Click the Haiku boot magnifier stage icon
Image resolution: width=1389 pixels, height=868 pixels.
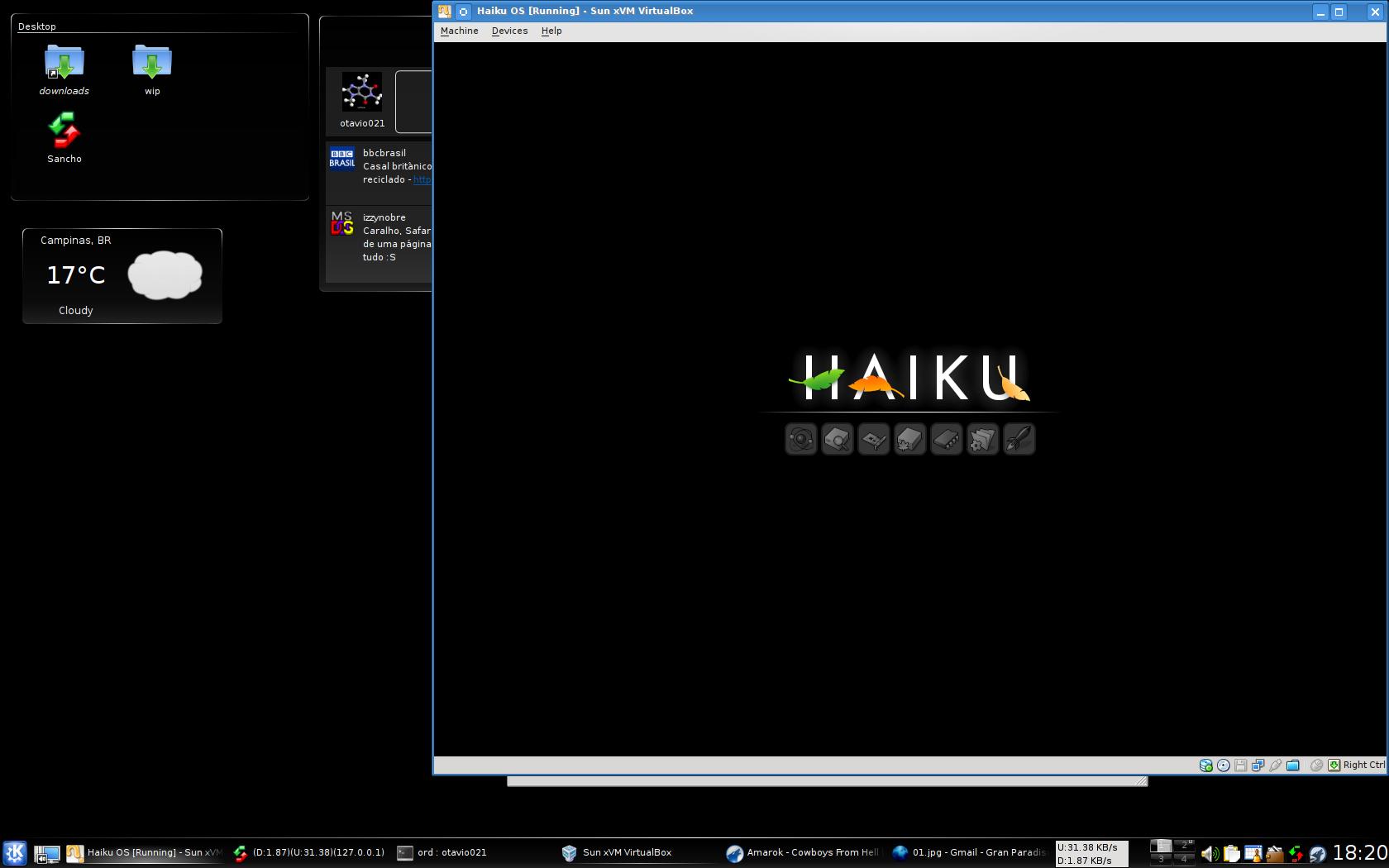pyautogui.click(x=838, y=439)
